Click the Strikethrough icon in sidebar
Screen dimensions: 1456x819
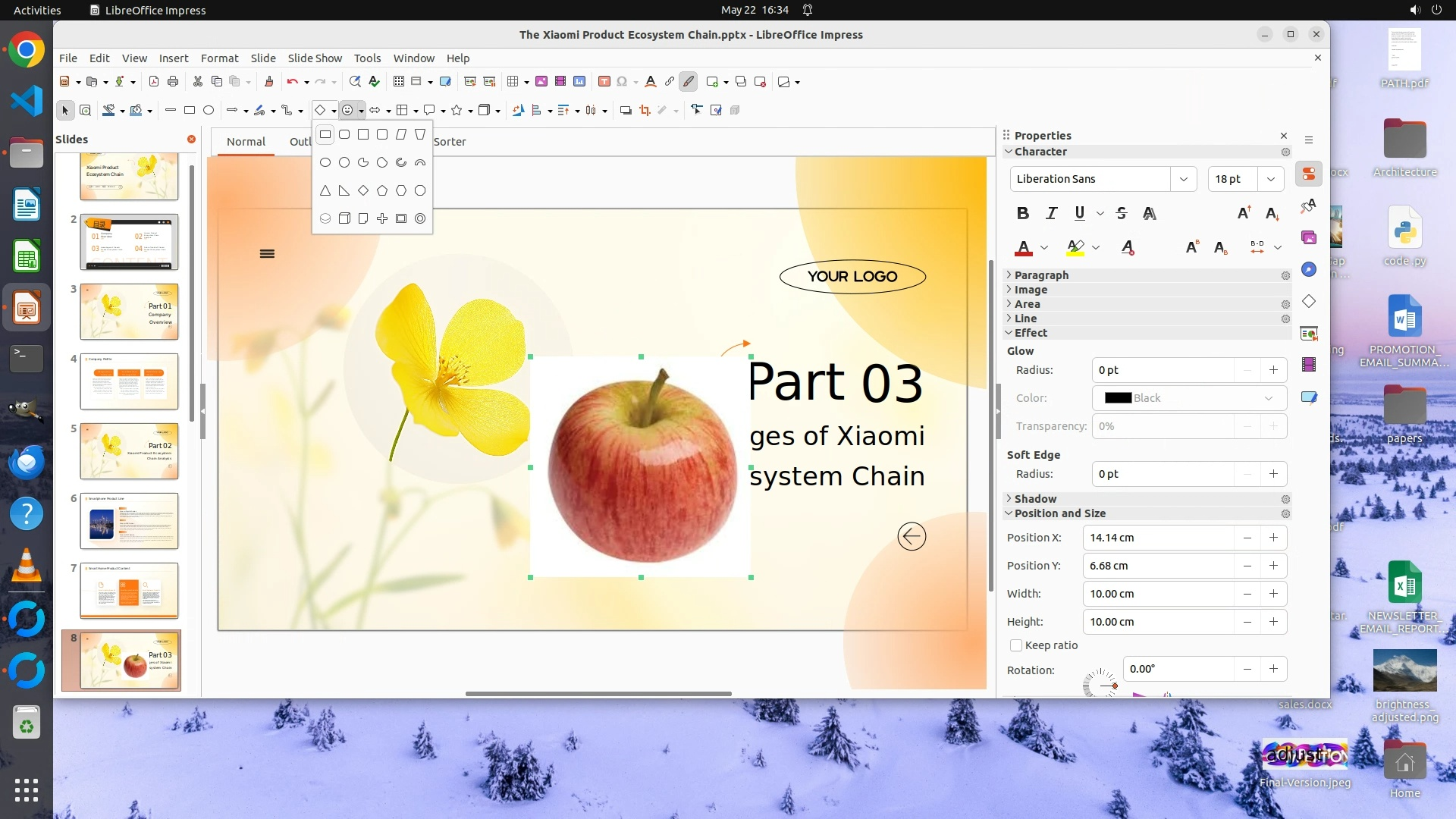point(1122,213)
